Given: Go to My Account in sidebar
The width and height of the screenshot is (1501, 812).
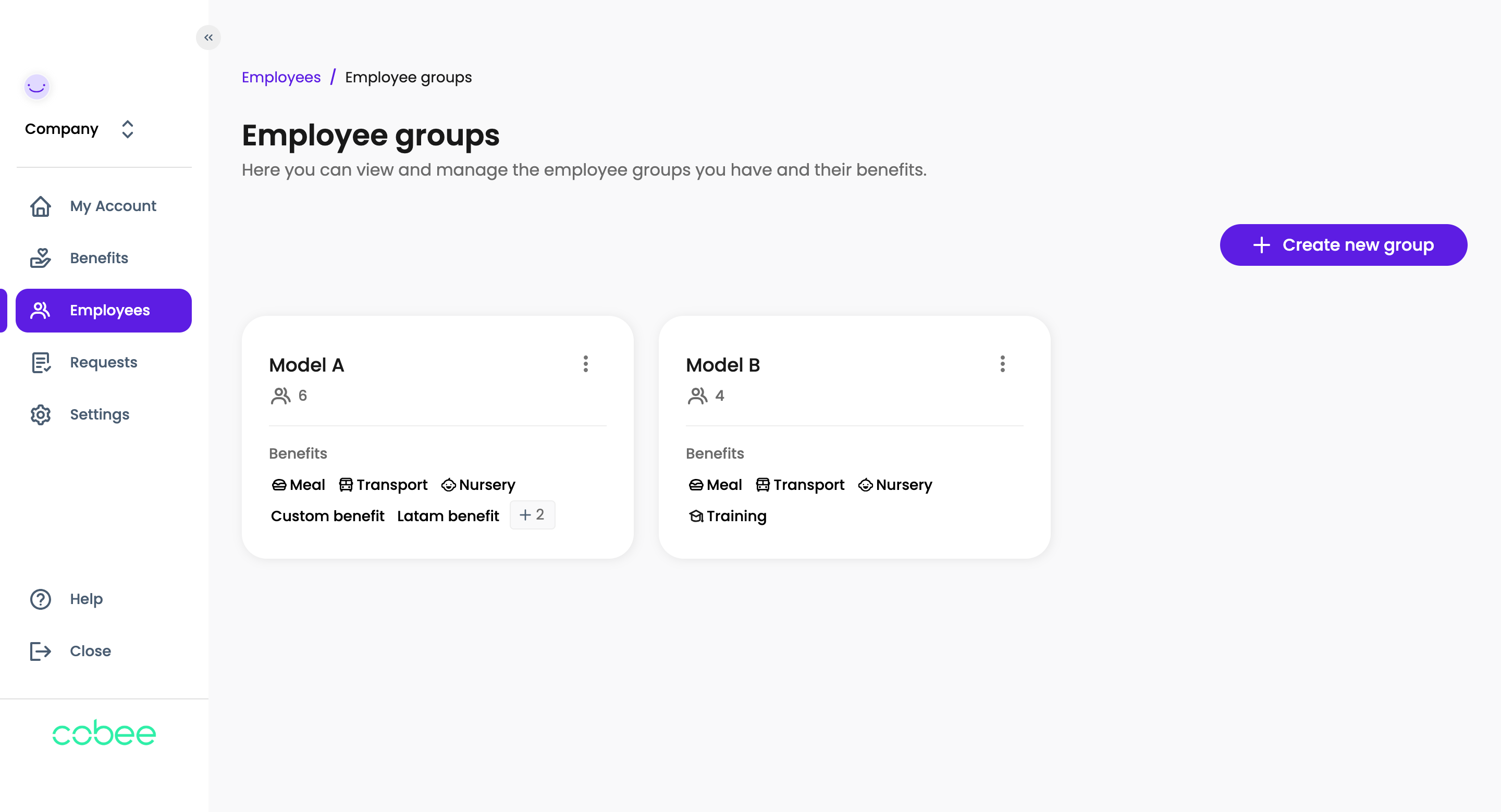Looking at the screenshot, I should 113,206.
